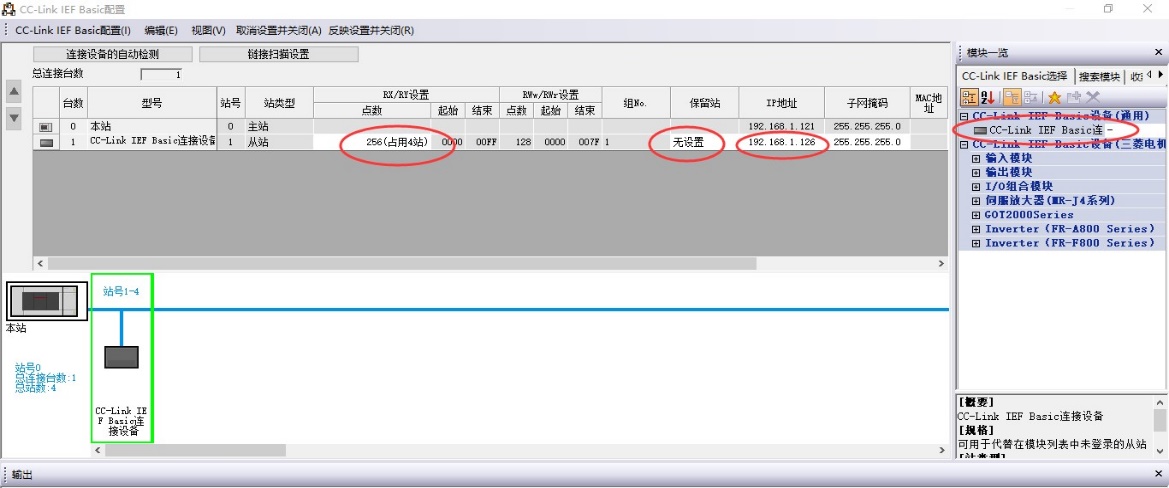Click the 子网掩码 column header
This screenshot has width=1169, height=488.
[867, 103]
